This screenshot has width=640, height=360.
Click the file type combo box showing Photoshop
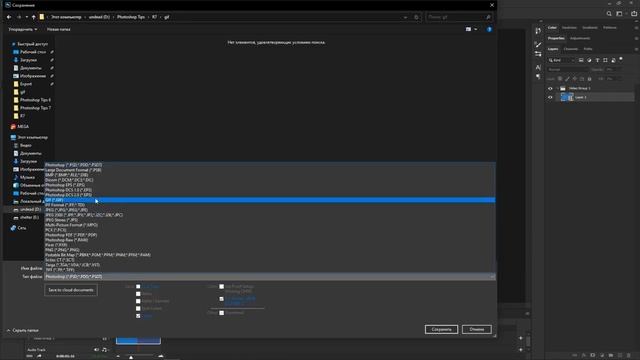coord(270,277)
